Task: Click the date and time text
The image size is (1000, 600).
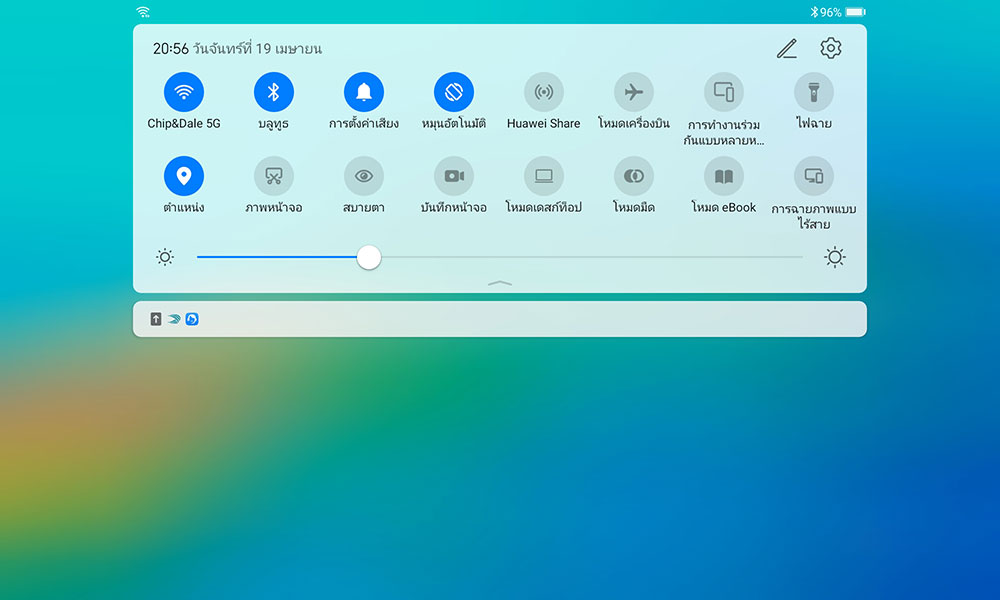Action: (237, 48)
